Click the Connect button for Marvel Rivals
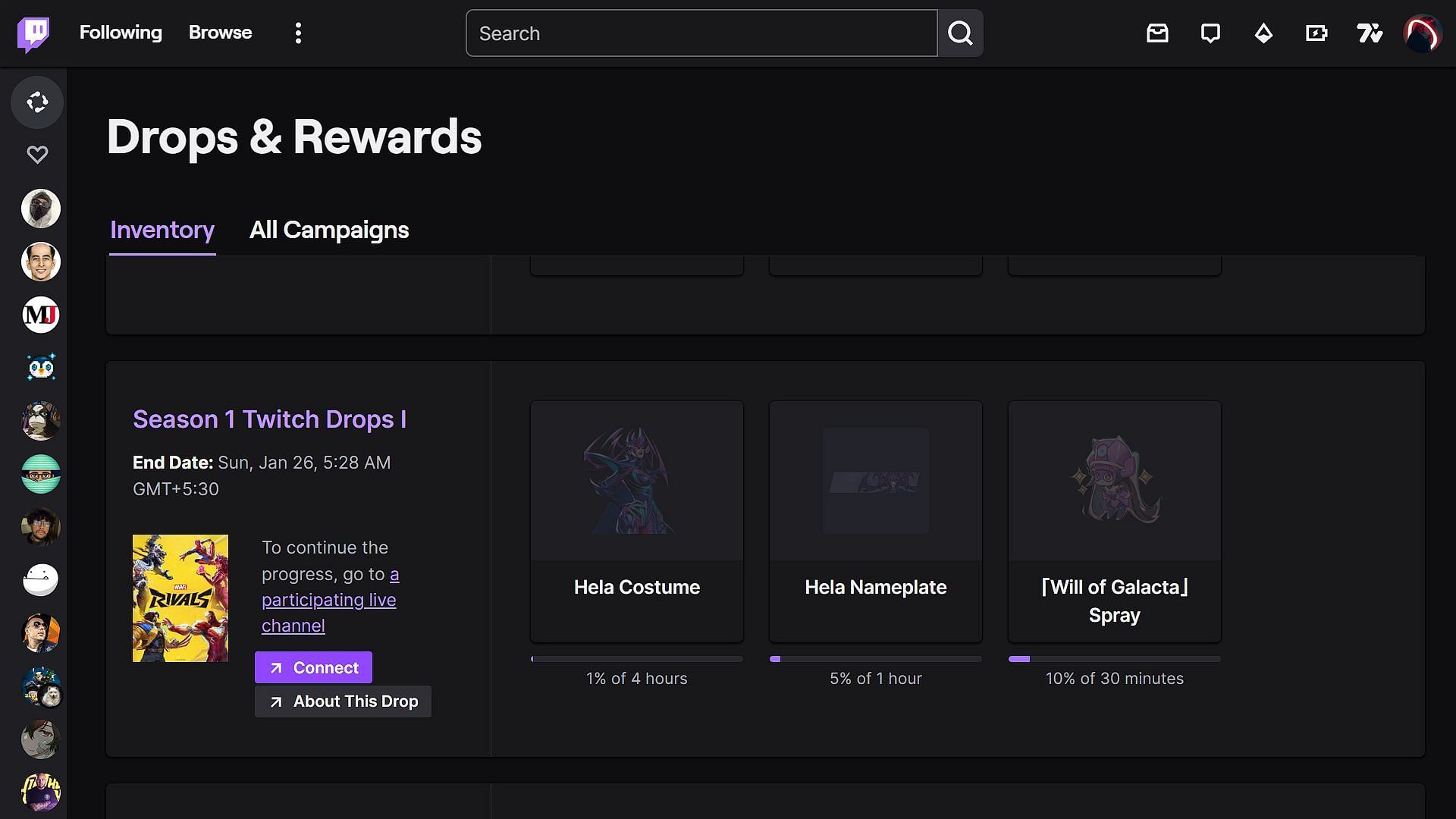Screen dimensions: 1456x819 pos(313,667)
